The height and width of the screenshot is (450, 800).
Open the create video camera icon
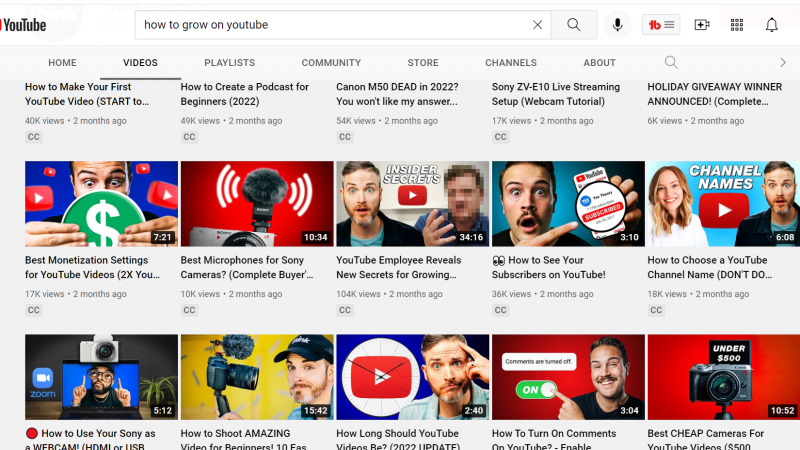[x=701, y=25]
